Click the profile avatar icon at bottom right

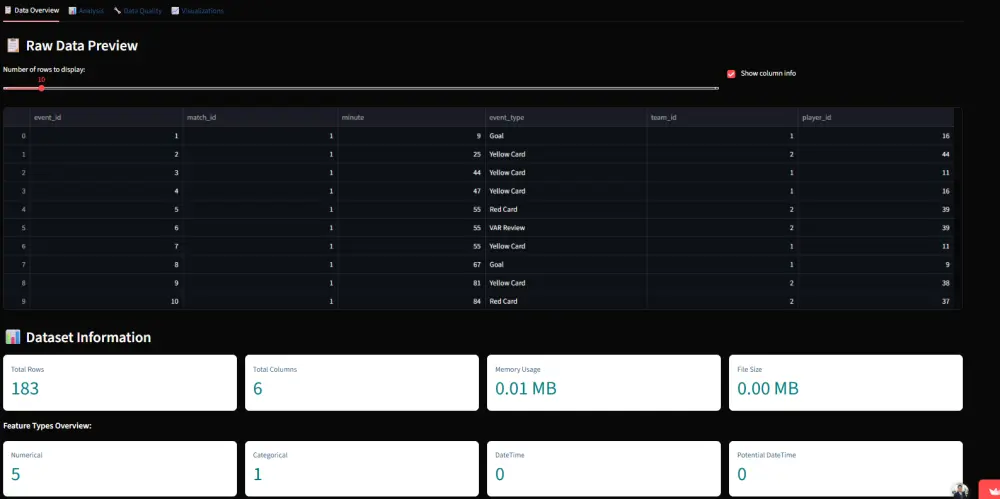tap(960, 490)
